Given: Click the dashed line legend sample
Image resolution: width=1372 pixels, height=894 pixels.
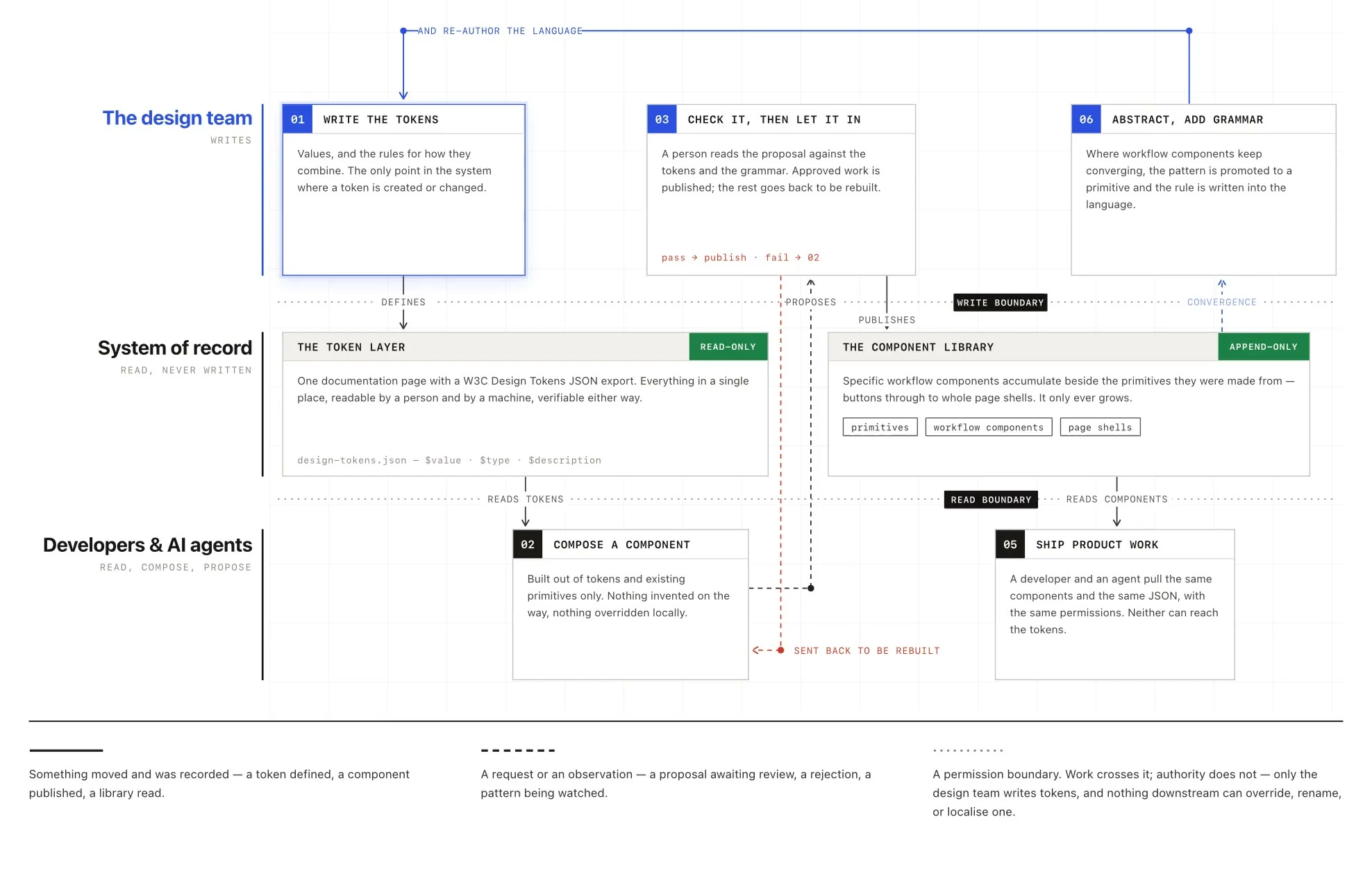Looking at the screenshot, I should pos(518,750).
